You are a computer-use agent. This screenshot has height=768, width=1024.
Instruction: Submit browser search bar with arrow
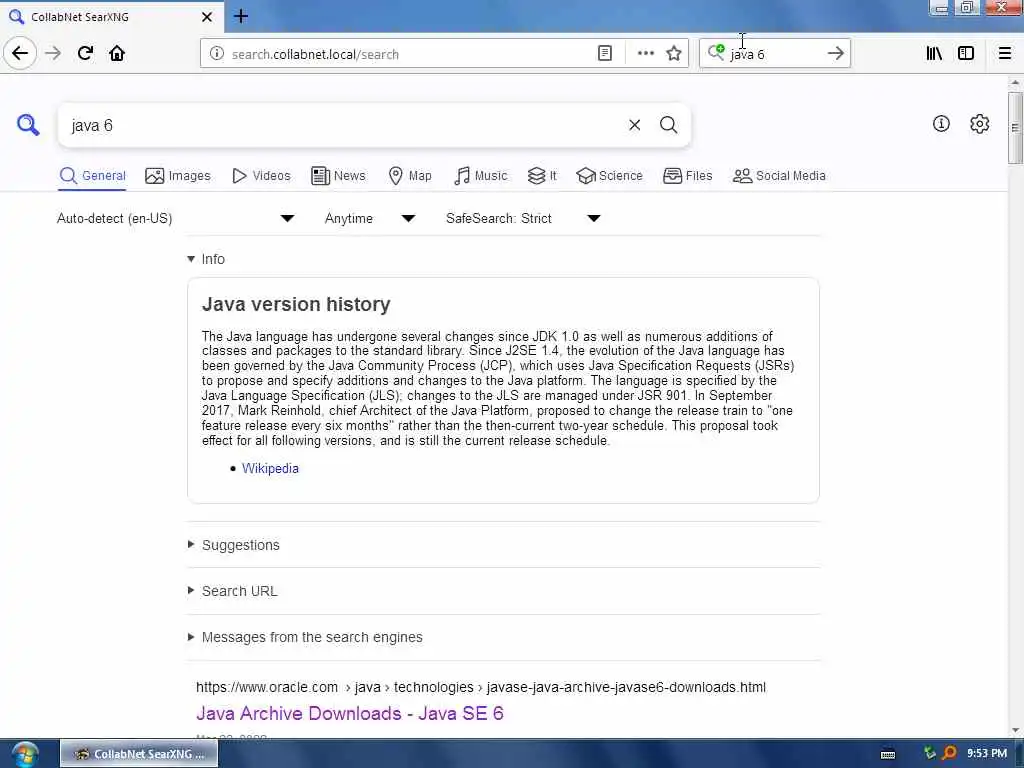coord(835,54)
